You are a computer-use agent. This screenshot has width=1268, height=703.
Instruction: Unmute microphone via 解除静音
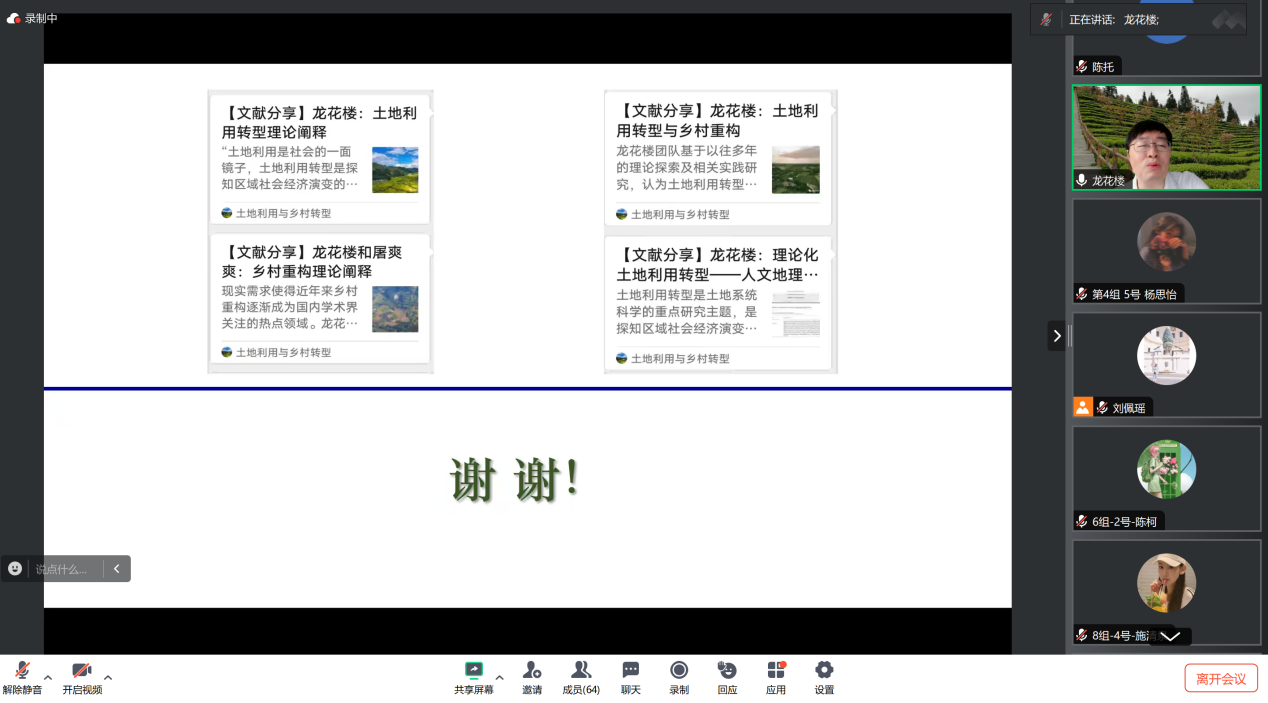22,670
